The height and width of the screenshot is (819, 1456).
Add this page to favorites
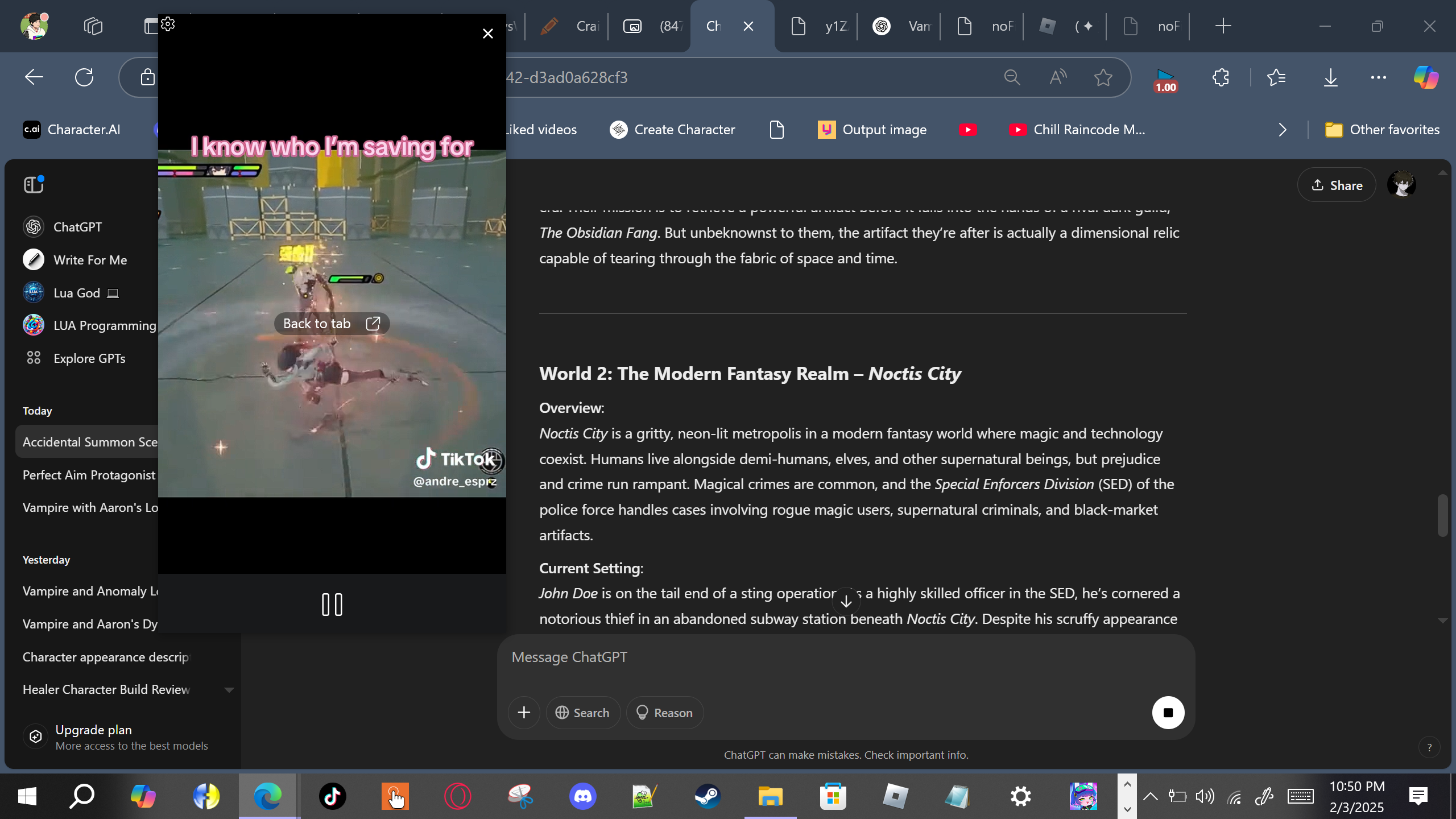pyautogui.click(x=1103, y=77)
